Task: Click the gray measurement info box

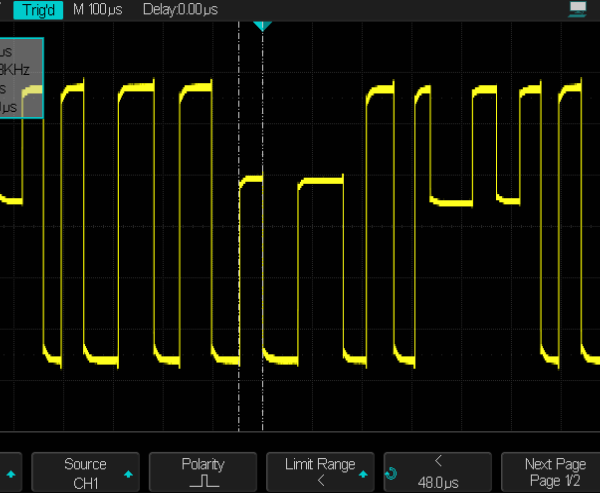Action: pos(21,78)
